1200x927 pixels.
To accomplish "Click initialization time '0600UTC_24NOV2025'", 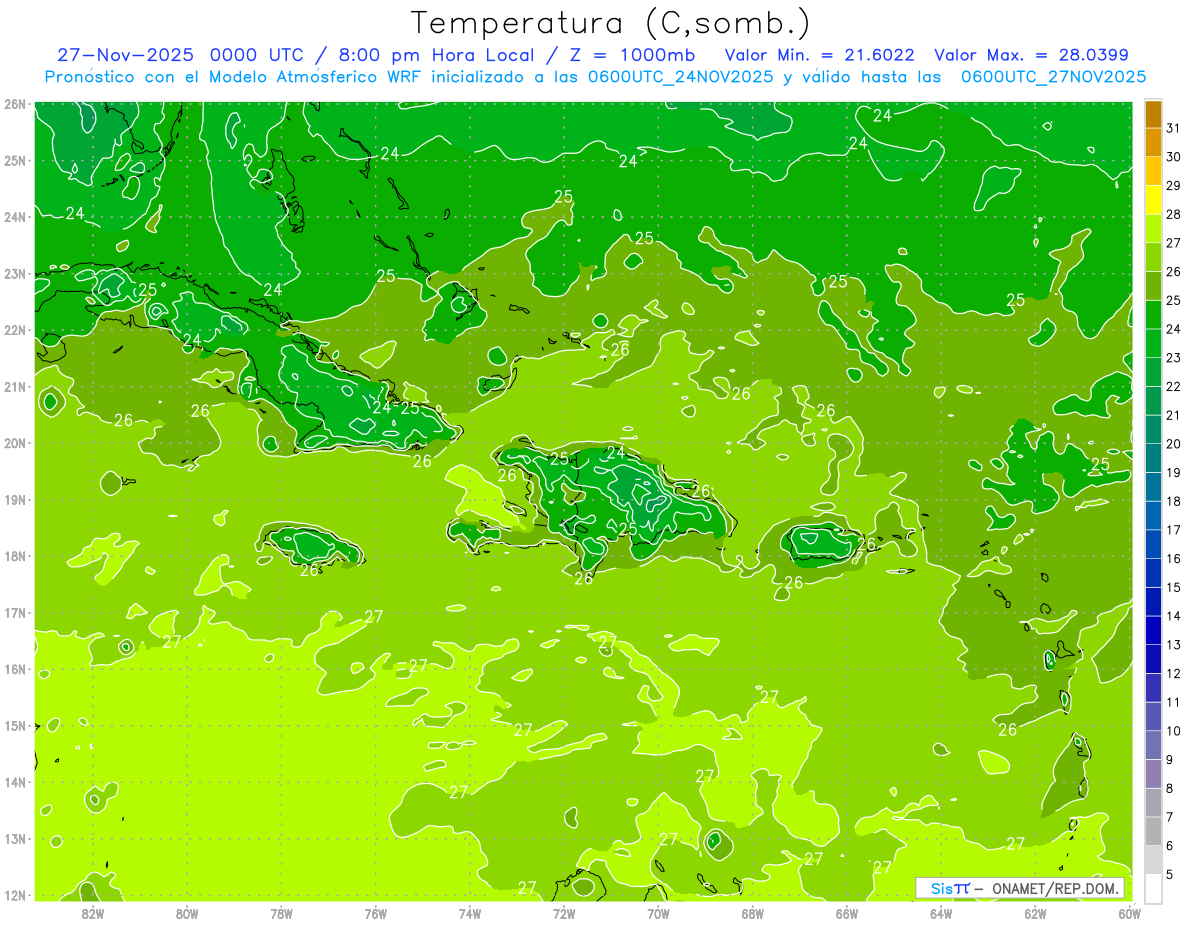I will 677,77.
